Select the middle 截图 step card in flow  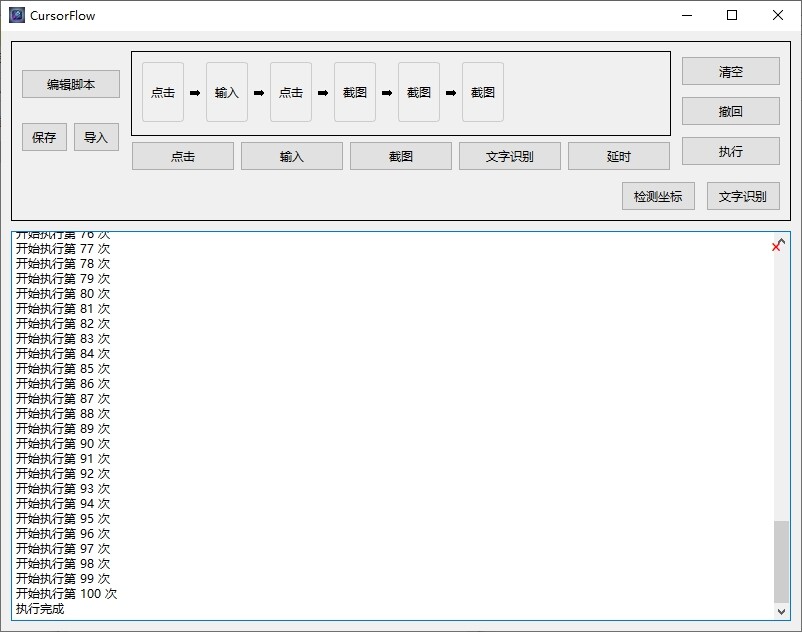click(418, 92)
